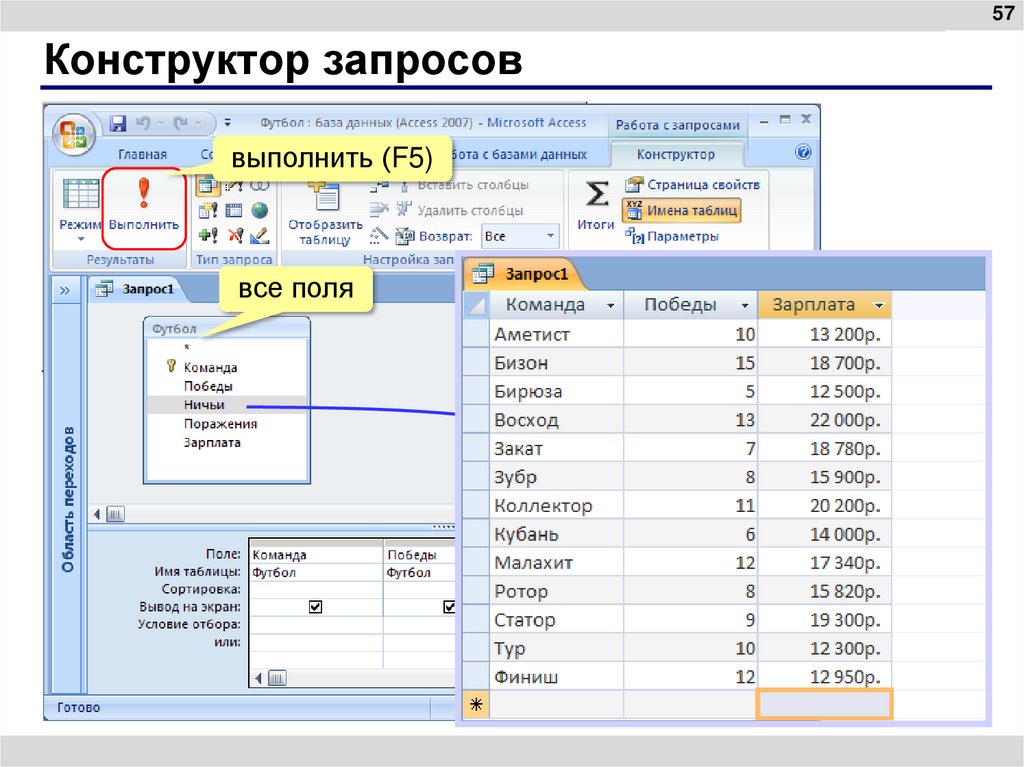Uncheck the second Вывод на экран checkbox

click(x=449, y=605)
